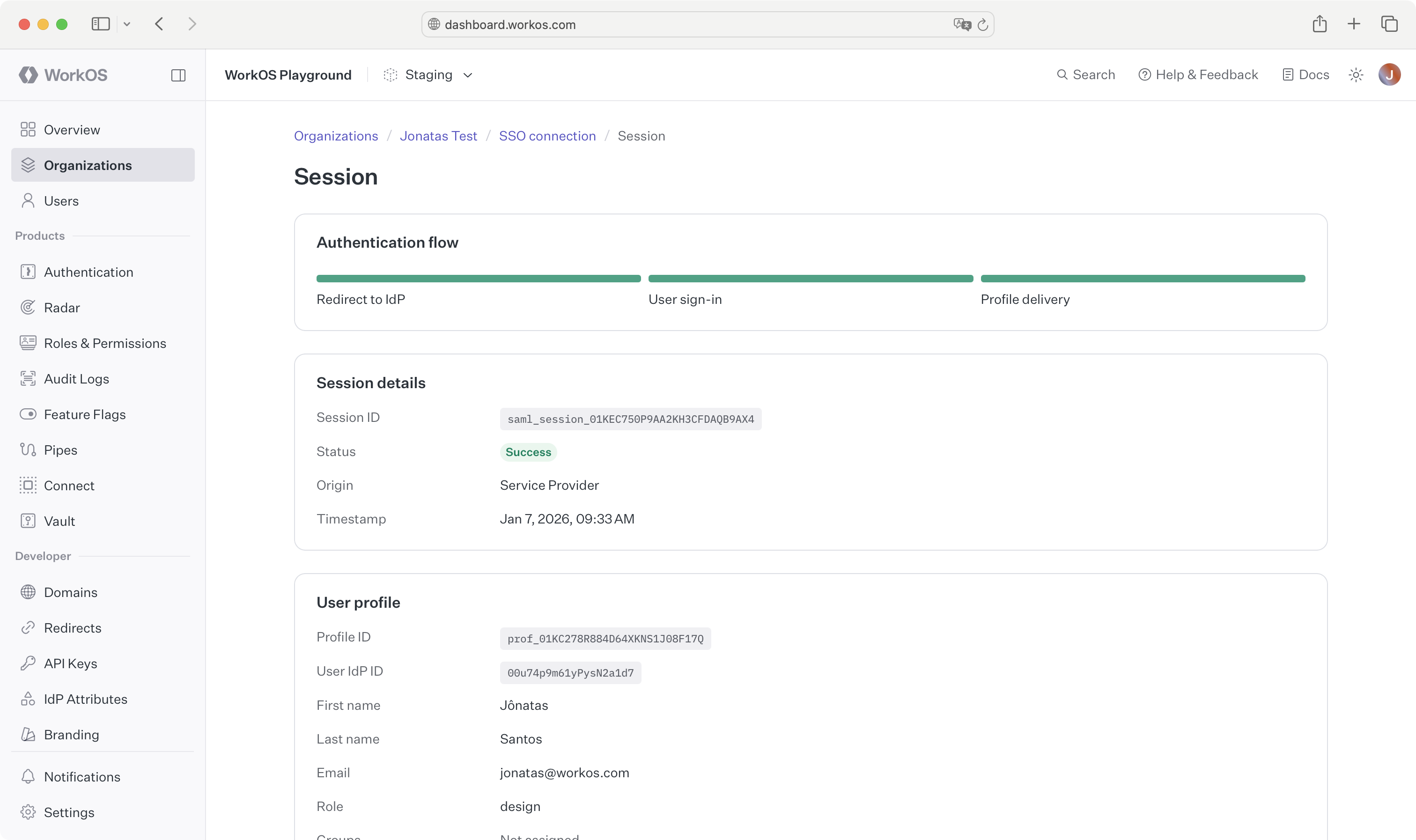Toggle light/dark theme with the sun icon
This screenshot has width=1416, height=840.
[x=1356, y=74]
